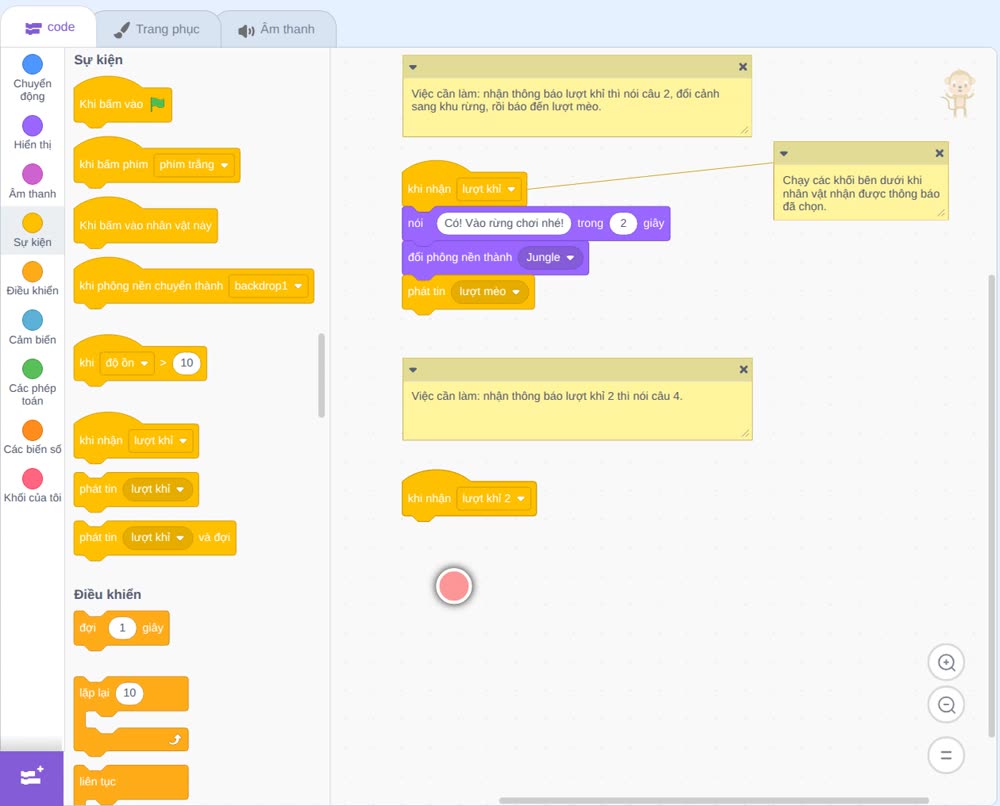Screen dimensions: 1000x806
Task: Click the 'liên tục' forever block
Action: pos(131,784)
